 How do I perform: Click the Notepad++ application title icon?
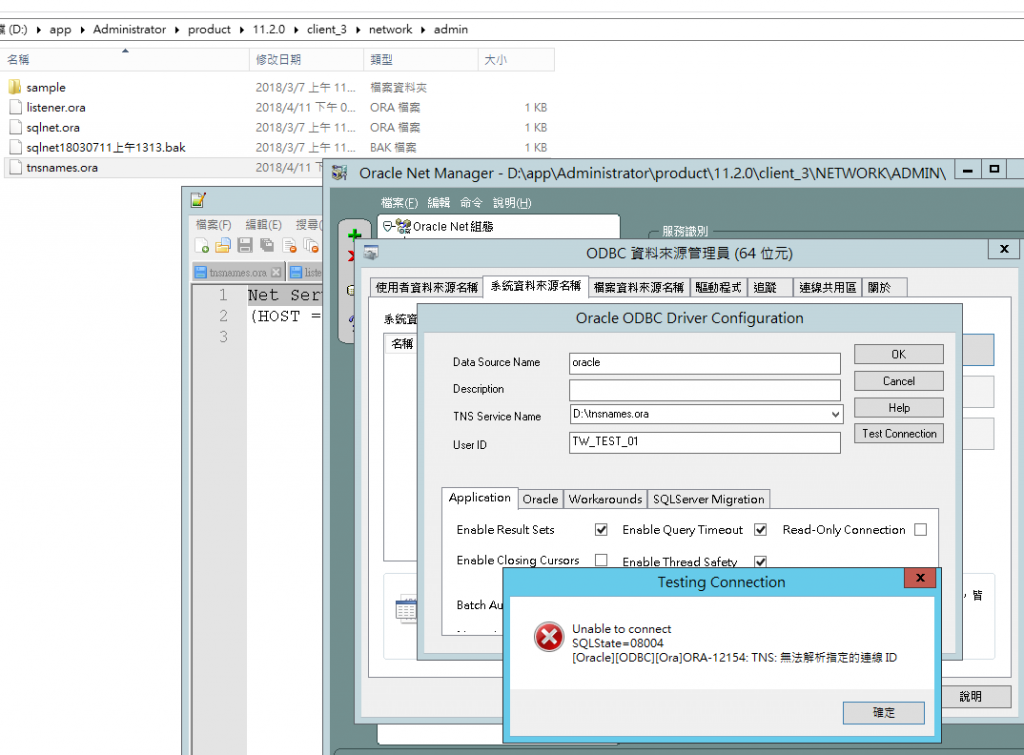pyautogui.click(x=198, y=200)
